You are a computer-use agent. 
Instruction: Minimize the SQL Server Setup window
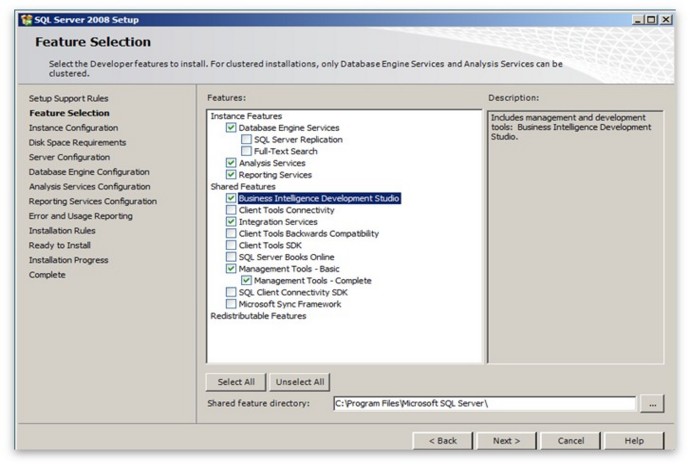pyautogui.click(x=638, y=20)
